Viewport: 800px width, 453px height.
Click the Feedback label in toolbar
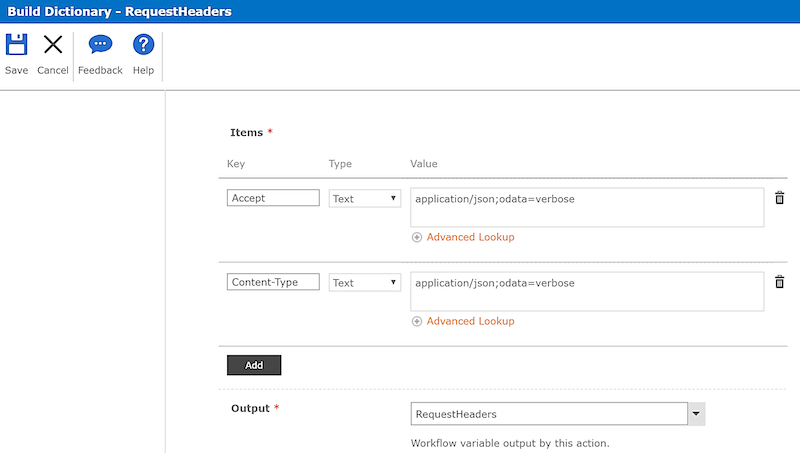pyautogui.click(x=100, y=70)
